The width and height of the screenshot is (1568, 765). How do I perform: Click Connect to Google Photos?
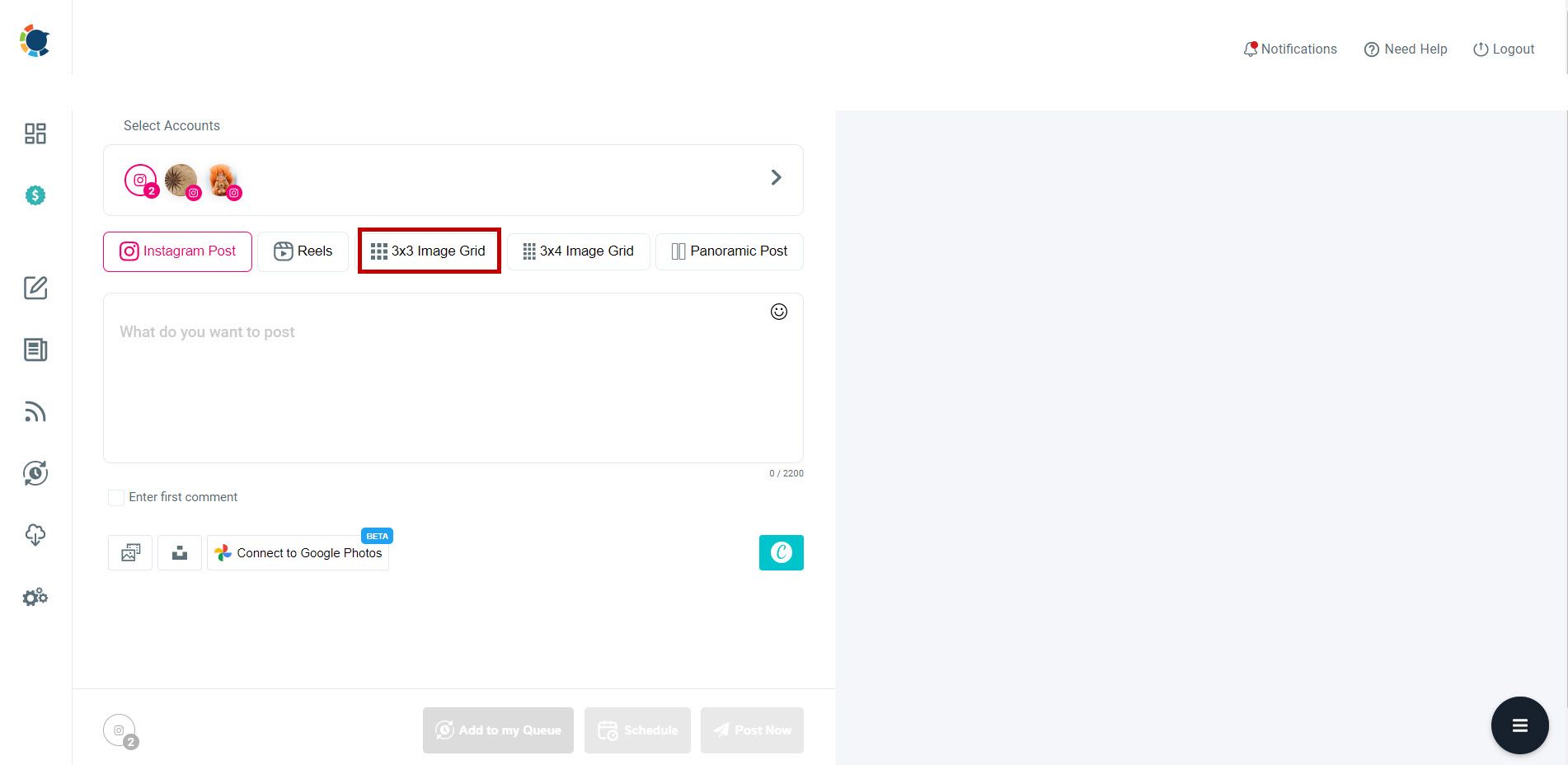(298, 552)
